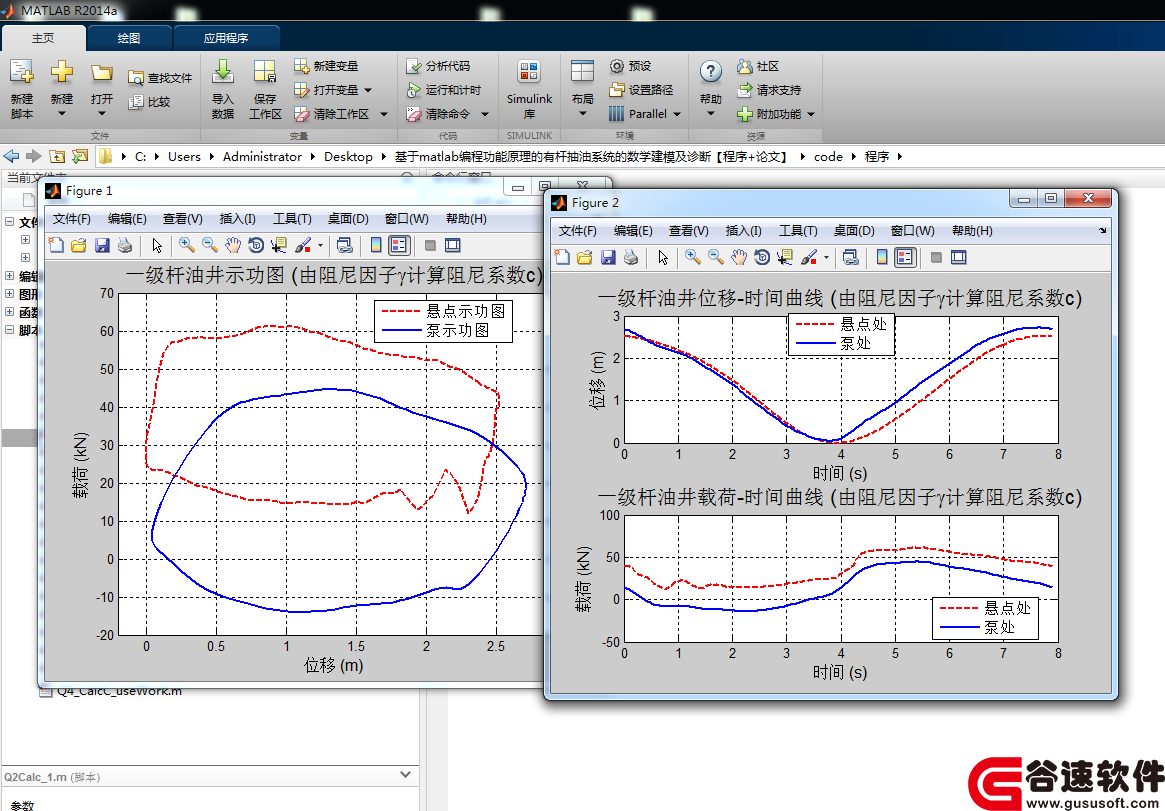The image size is (1165, 811).
Task: Toggle Insert Colorbar in Figure 1 toolbar
Action: click(376, 245)
